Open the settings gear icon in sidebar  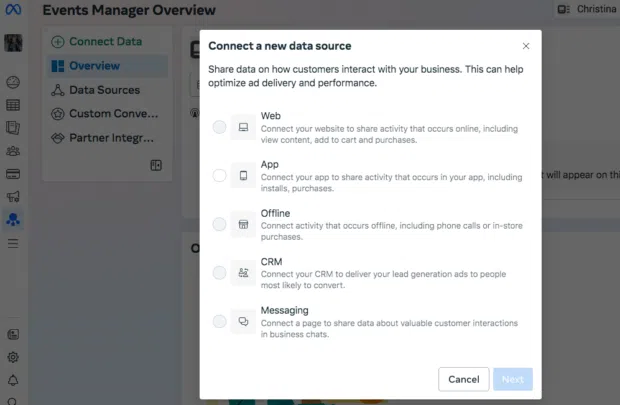[x=13, y=357]
